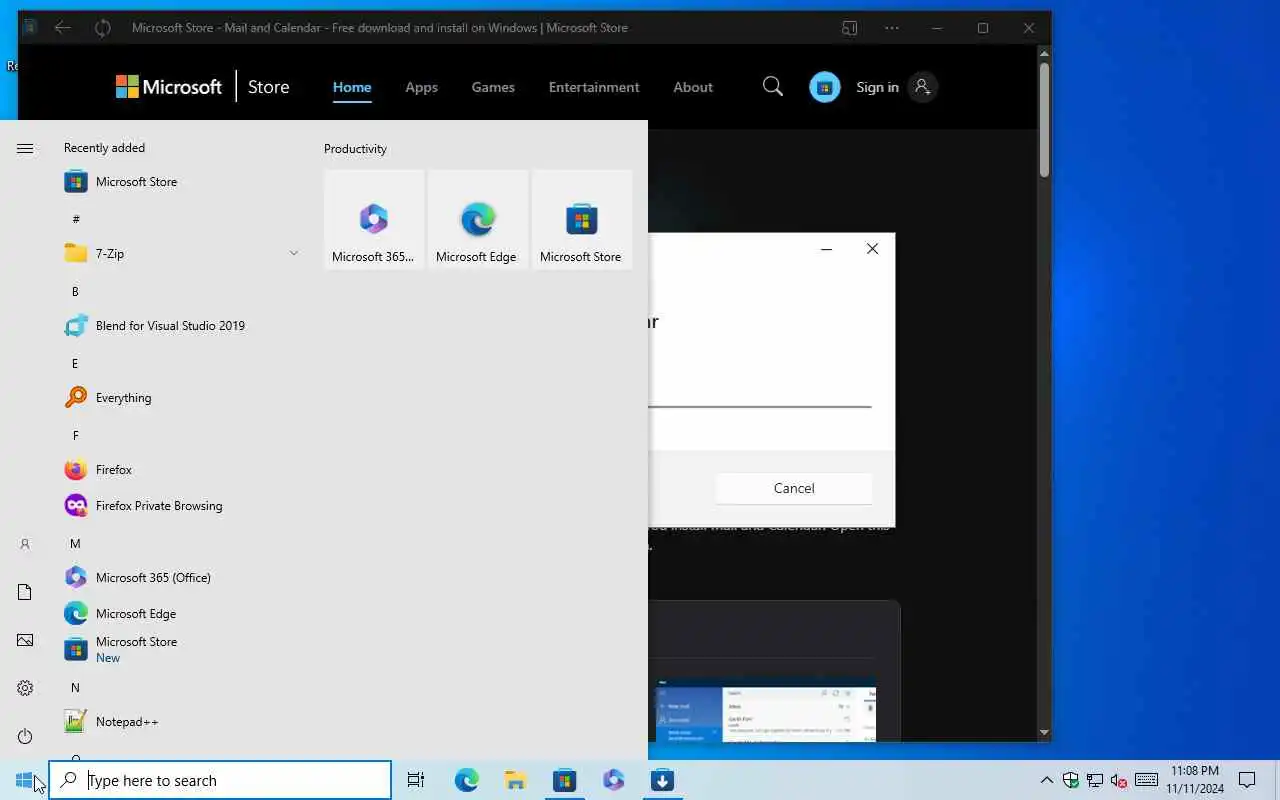Click the Back arrow in Store window

62,28
